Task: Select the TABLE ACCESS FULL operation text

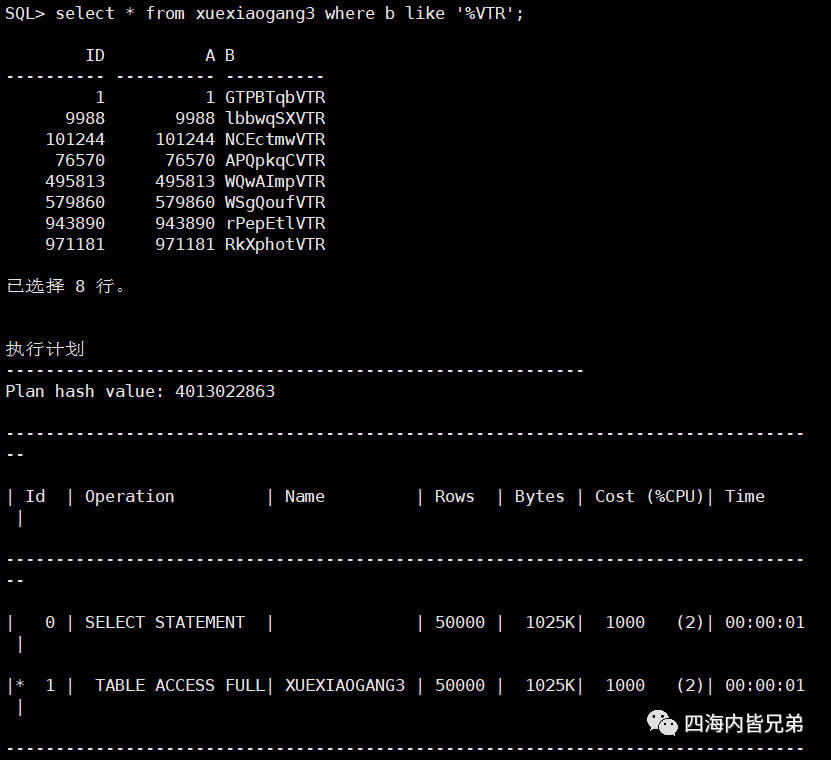Action: click(x=180, y=686)
